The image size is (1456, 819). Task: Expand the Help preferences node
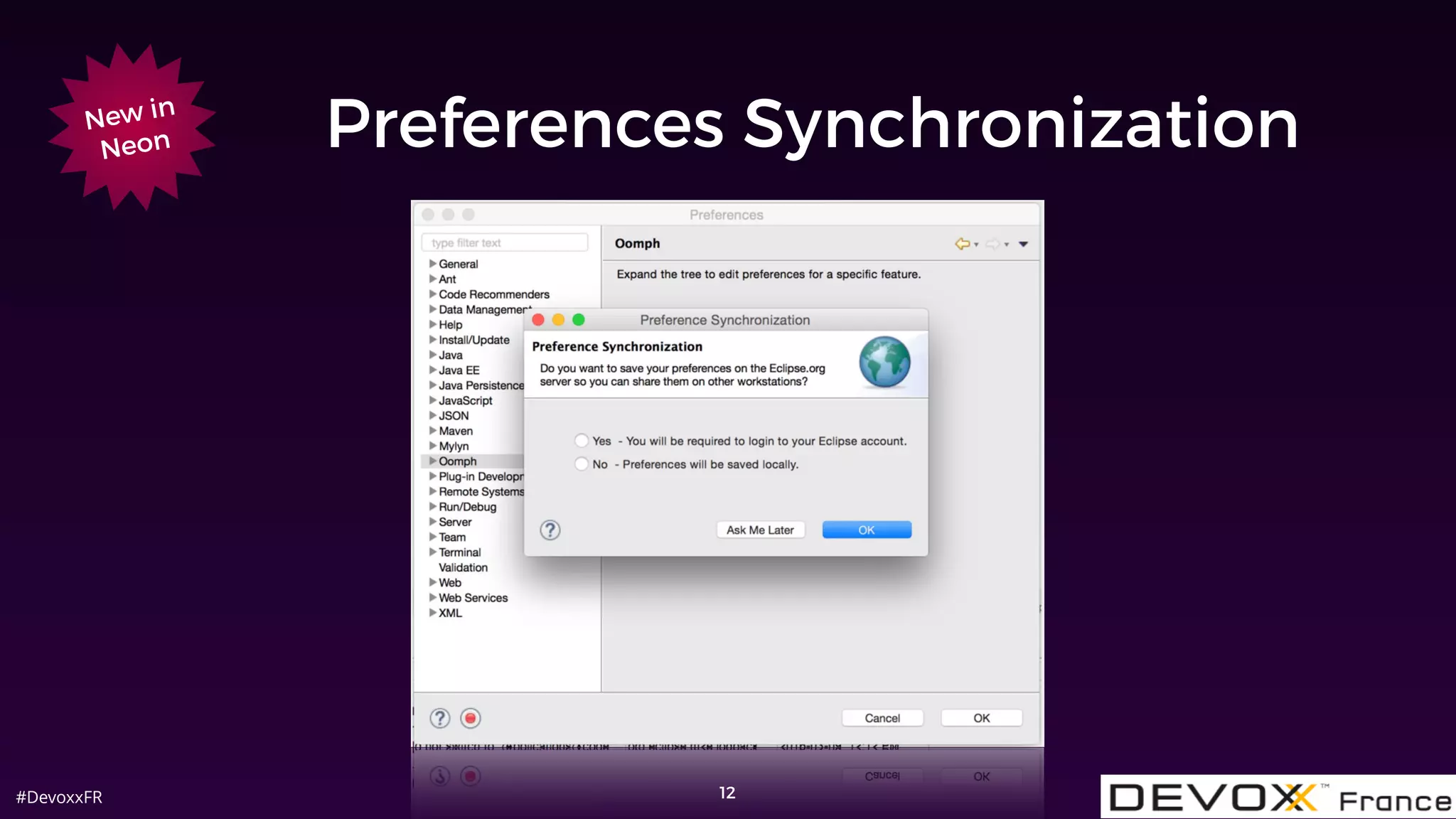click(x=432, y=324)
